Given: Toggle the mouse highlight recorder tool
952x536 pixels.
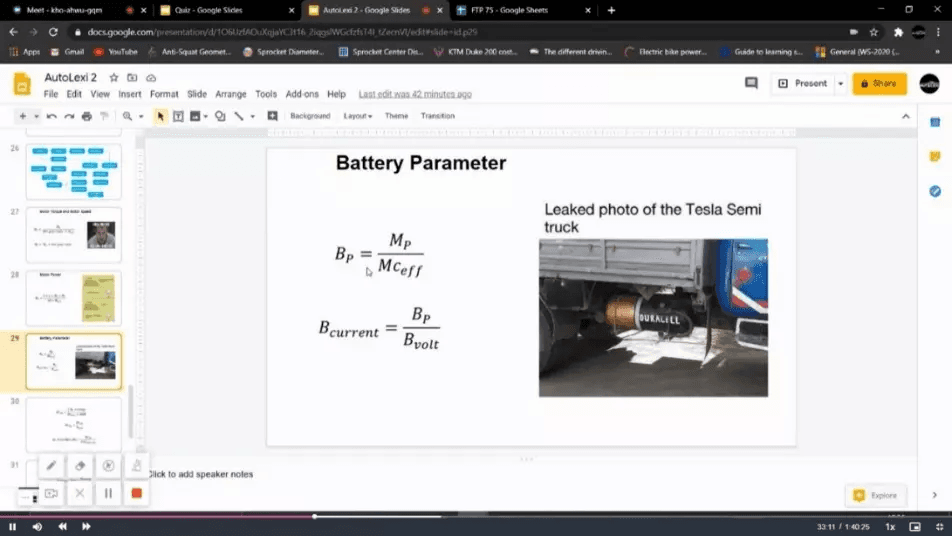Looking at the screenshot, I should 108,466.
